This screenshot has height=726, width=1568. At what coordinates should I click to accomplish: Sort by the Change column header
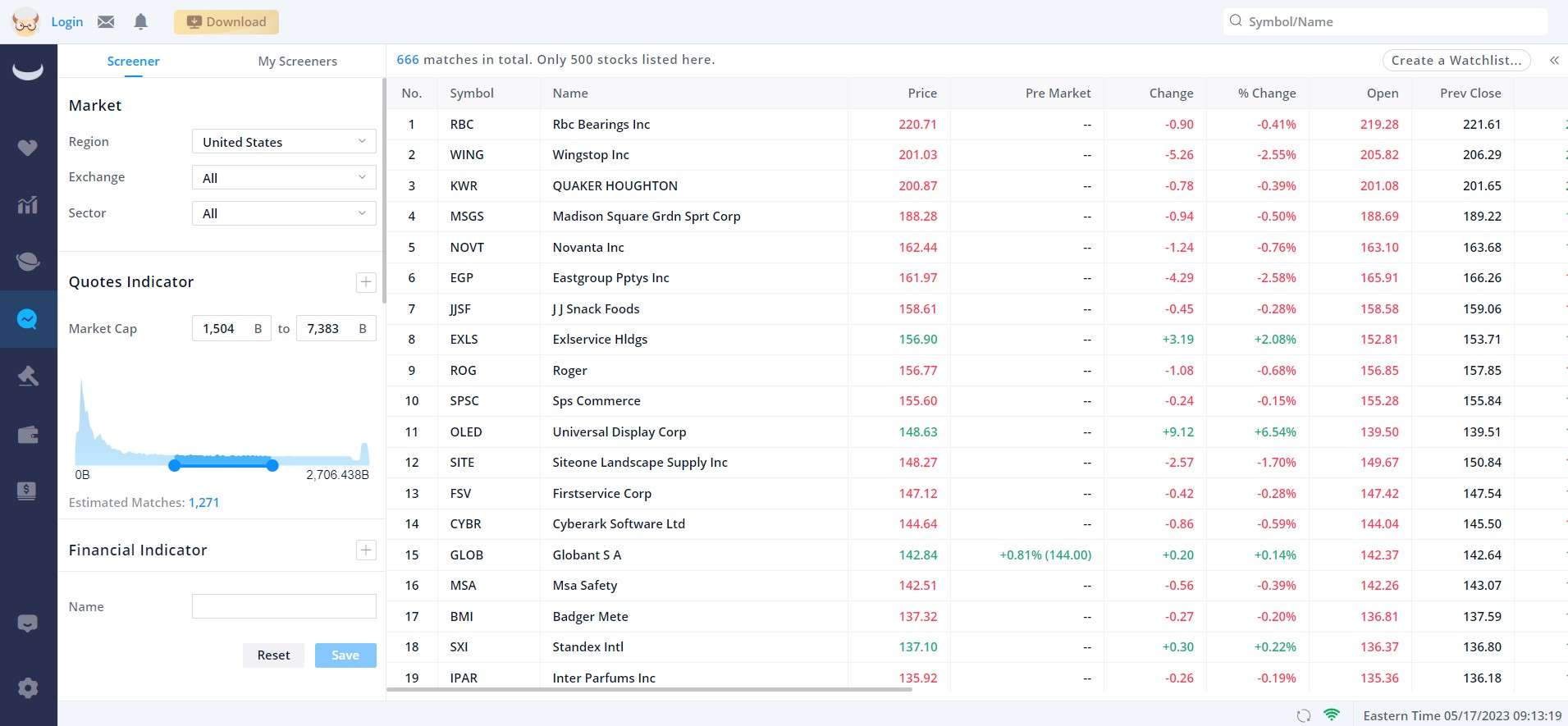[x=1171, y=94]
